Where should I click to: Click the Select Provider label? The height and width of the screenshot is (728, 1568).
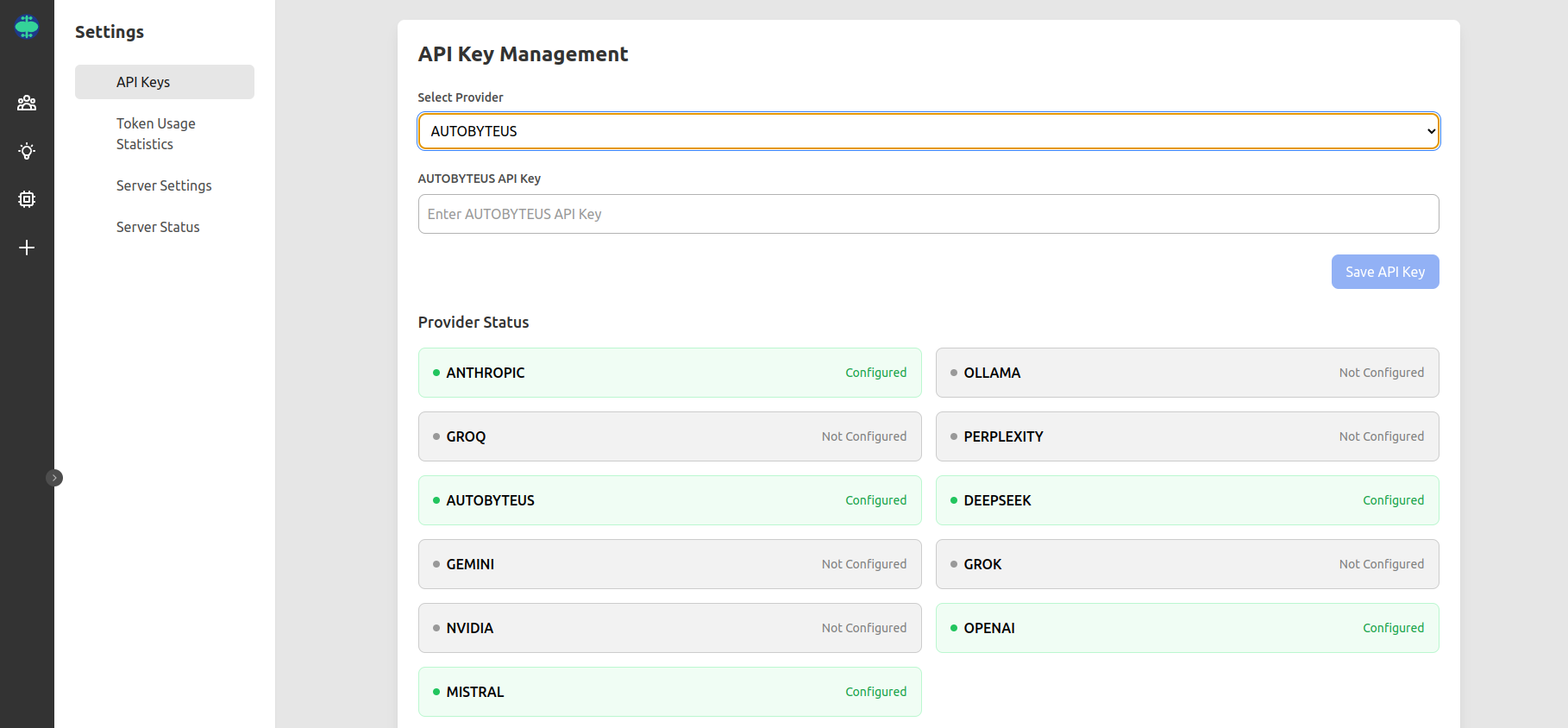pyautogui.click(x=461, y=97)
